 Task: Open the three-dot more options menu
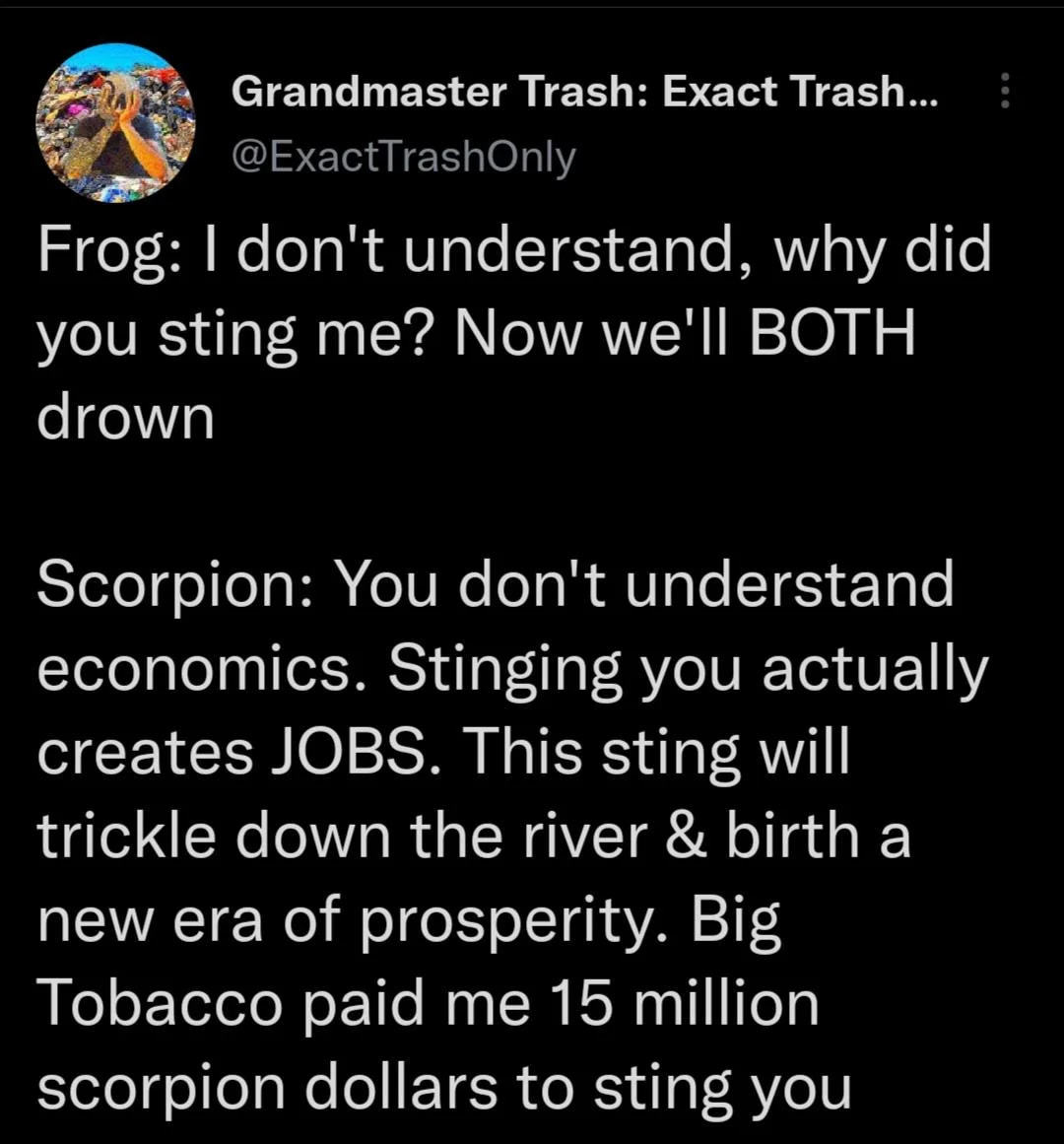[x=1005, y=91]
